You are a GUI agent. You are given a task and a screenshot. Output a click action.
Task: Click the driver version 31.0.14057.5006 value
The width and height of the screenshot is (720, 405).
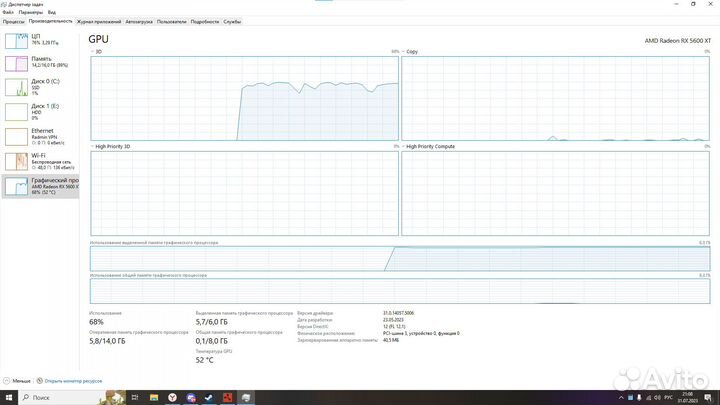tap(399, 313)
